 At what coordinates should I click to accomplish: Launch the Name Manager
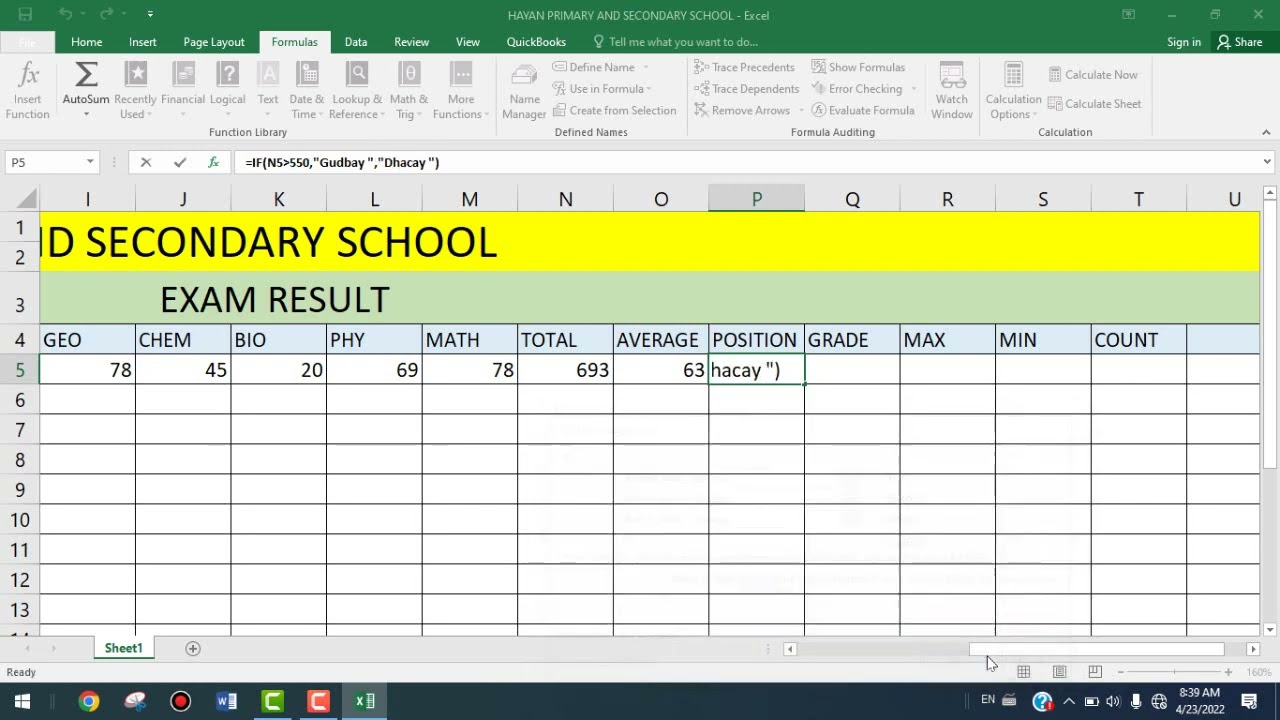tap(524, 90)
